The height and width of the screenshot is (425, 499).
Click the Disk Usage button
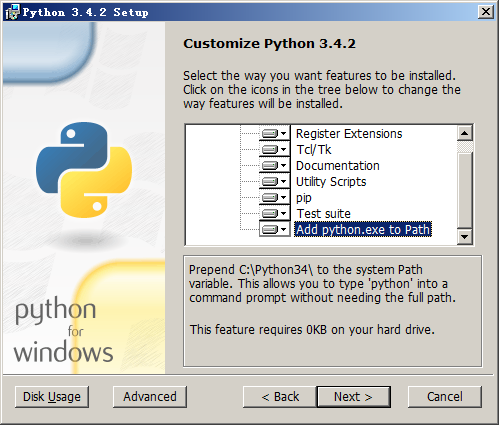pos(52,397)
